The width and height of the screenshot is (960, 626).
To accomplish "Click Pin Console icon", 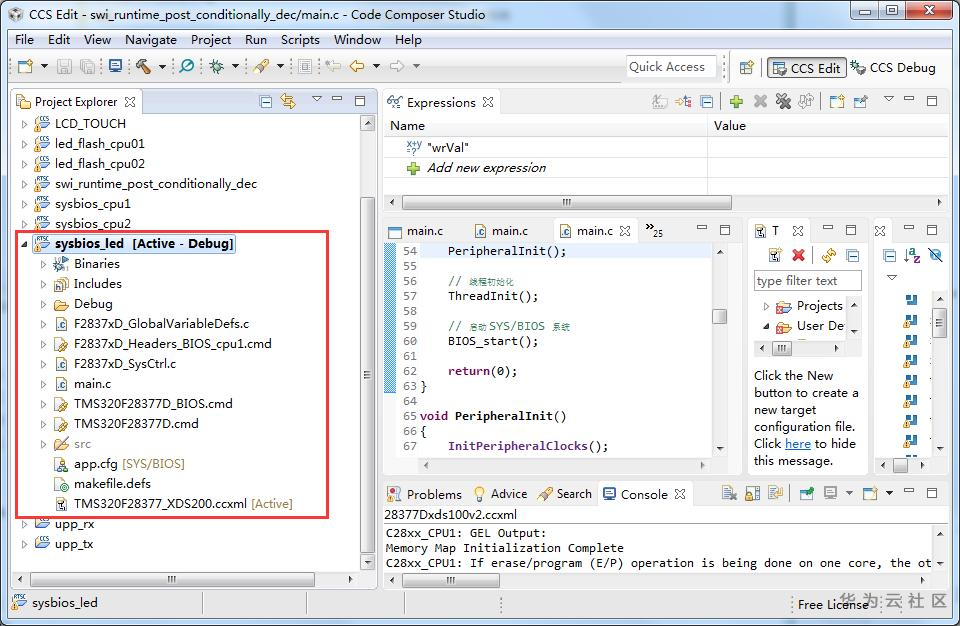I will (807, 494).
